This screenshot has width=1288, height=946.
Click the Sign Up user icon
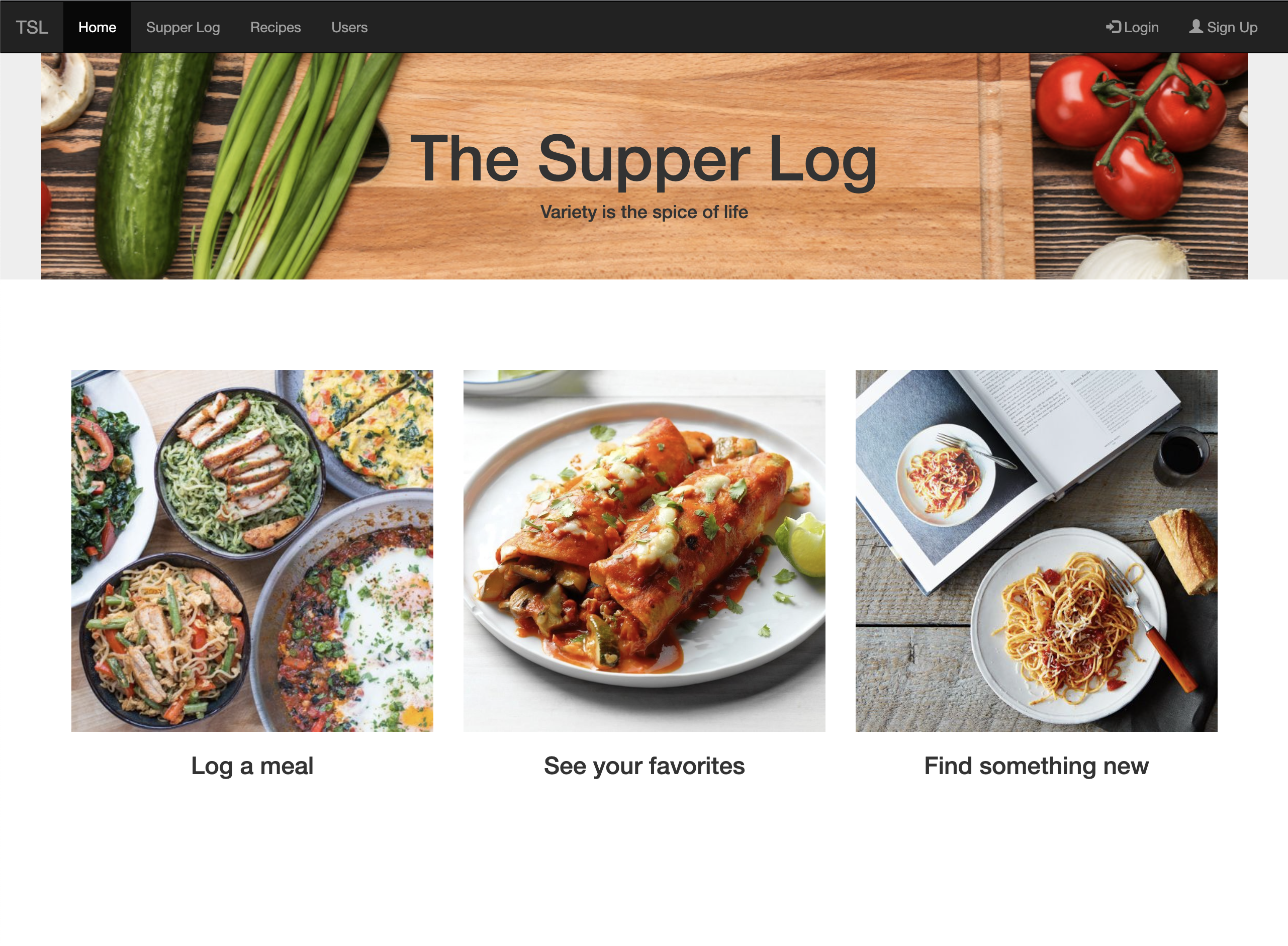click(x=1196, y=26)
